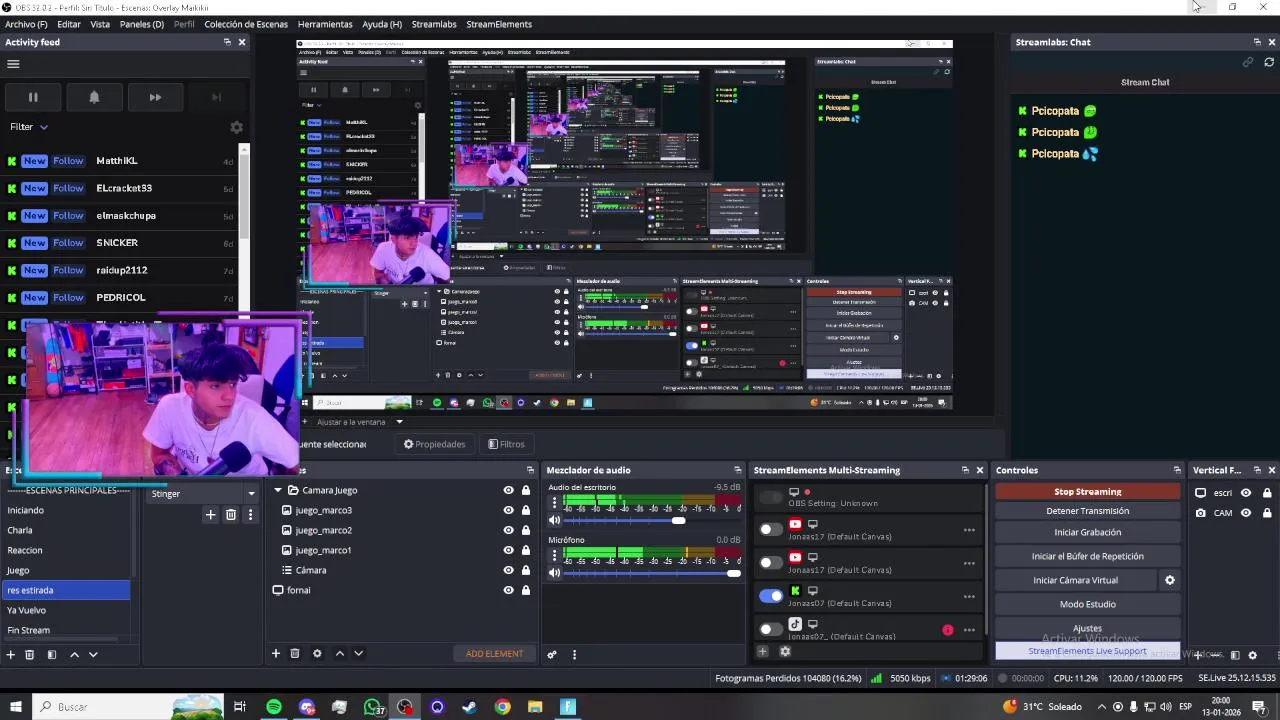The height and width of the screenshot is (720, 1280).
Task: Hide the Camara Juego group
Action: (x=508, y=490)
